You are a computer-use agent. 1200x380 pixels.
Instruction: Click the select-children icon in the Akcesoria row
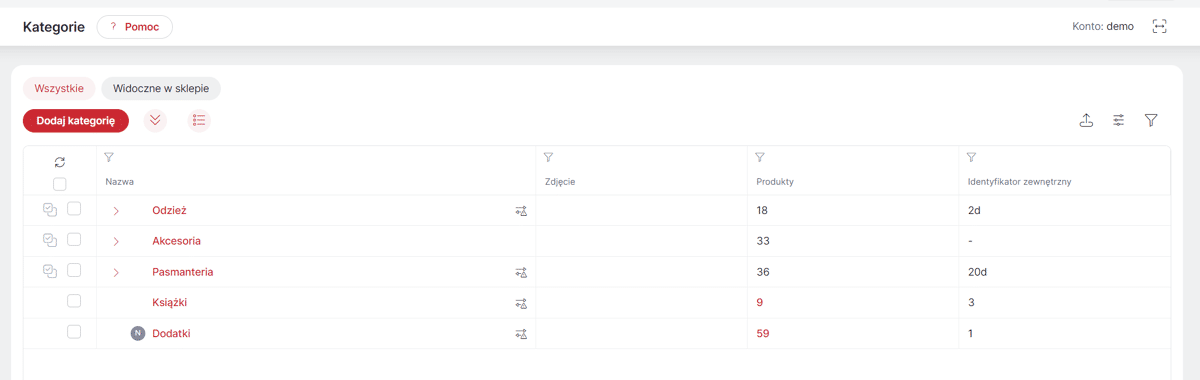(x=50, y=240)
